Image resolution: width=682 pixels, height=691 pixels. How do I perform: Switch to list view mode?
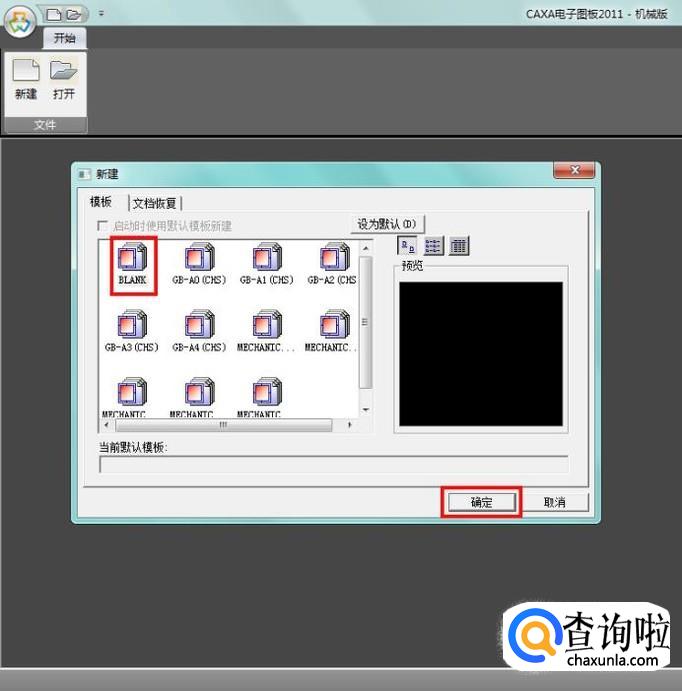434,245
